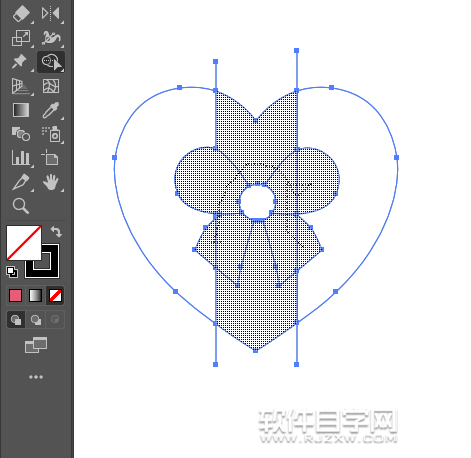Select the Symbol Sprayer tool
The width and height of the screenshot is (471, 458).
tap(51, 134)
